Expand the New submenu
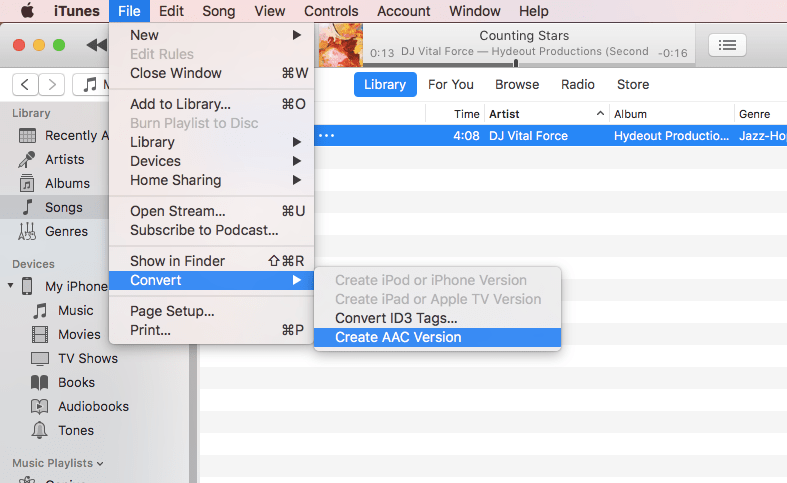The height and width of the screenshot is (483, 787). tap(211, 35)
